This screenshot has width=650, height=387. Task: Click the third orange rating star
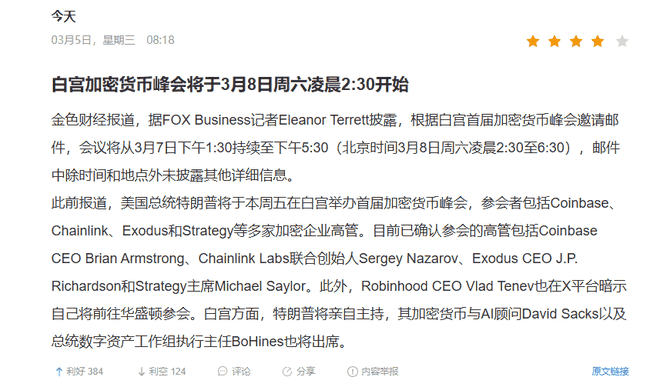pos(576,41)
